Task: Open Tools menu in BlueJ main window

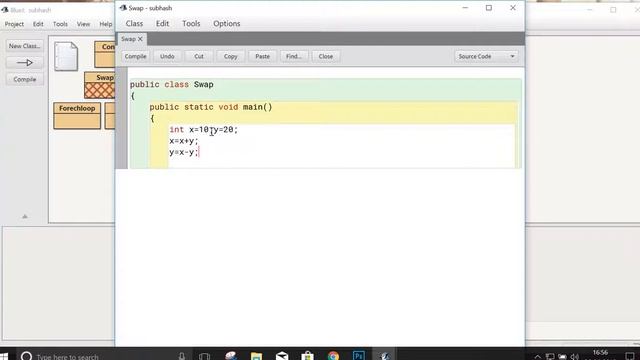Action: tap(60, 24)
